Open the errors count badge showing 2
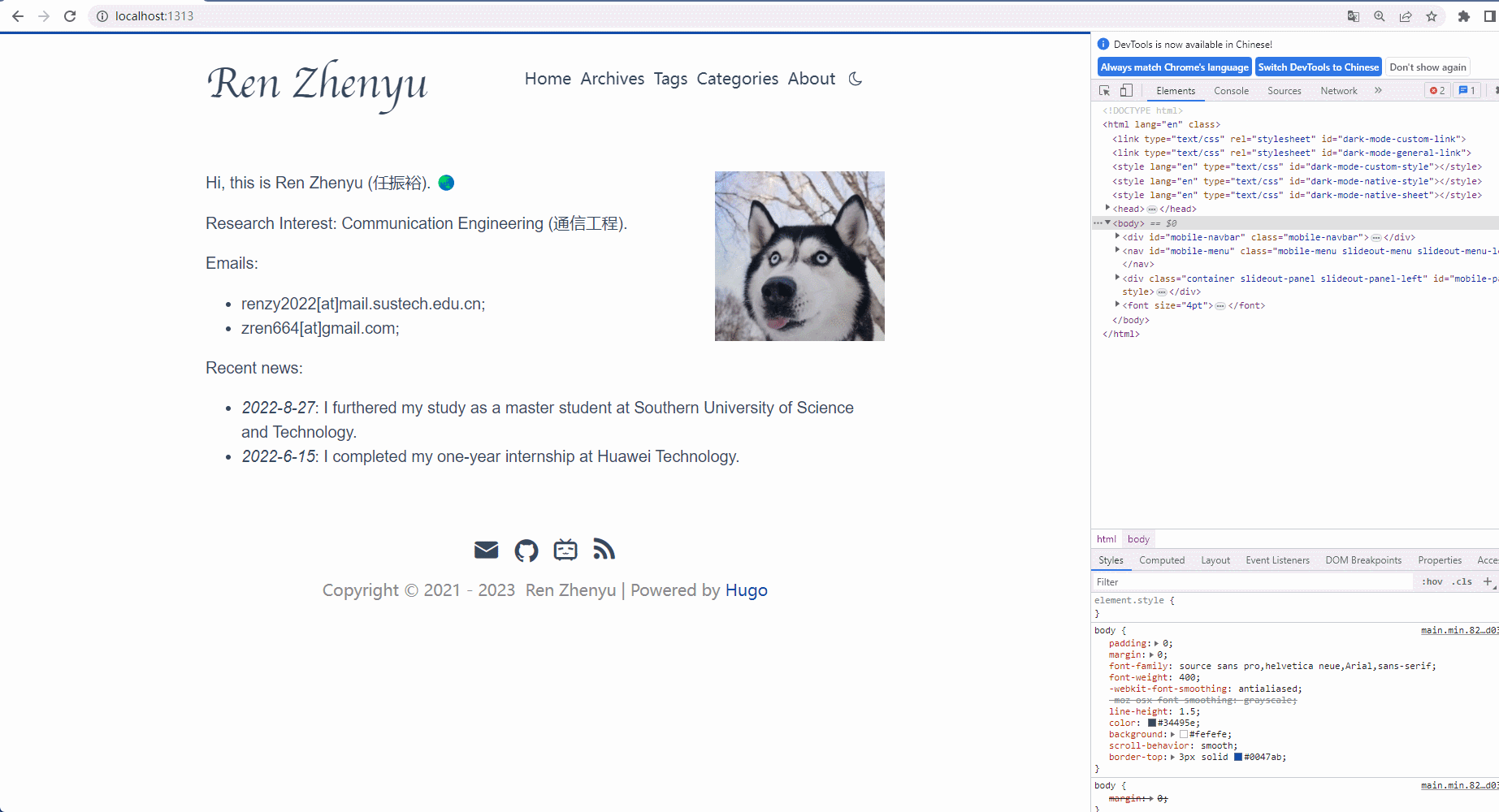The image size is (1499, 812). [x=1437, y=90]
